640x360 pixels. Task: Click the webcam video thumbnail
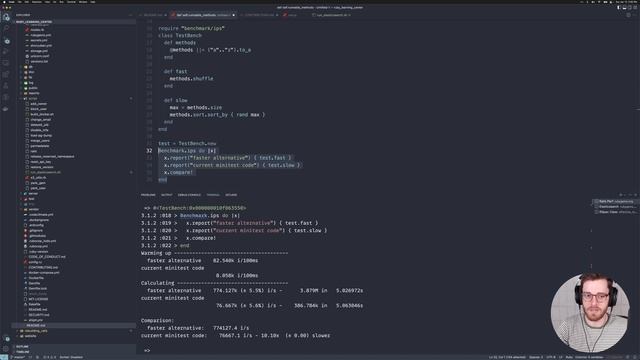(x=590, y=313)
